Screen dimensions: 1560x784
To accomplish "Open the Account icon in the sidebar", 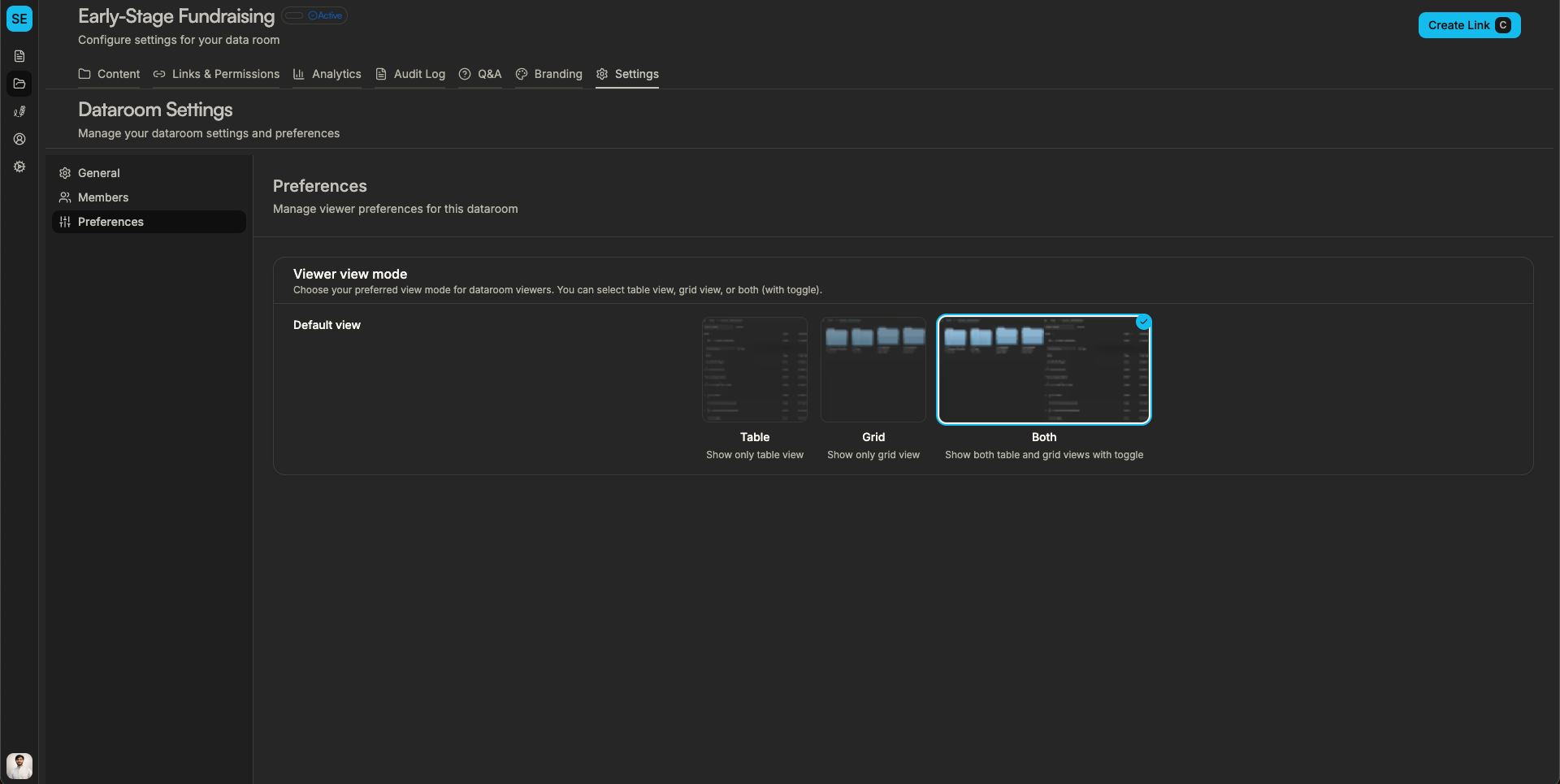I will tap(19, 139).
